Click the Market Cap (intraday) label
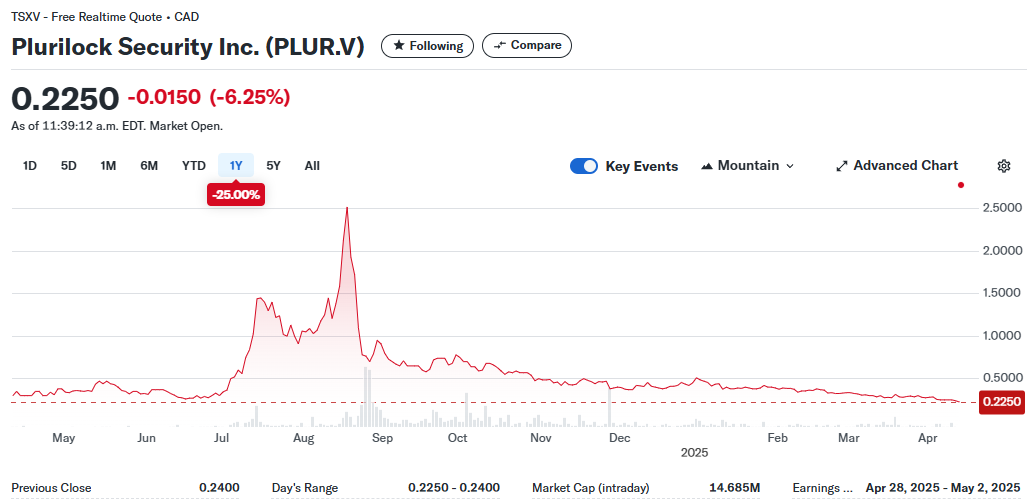 [591, 488]
